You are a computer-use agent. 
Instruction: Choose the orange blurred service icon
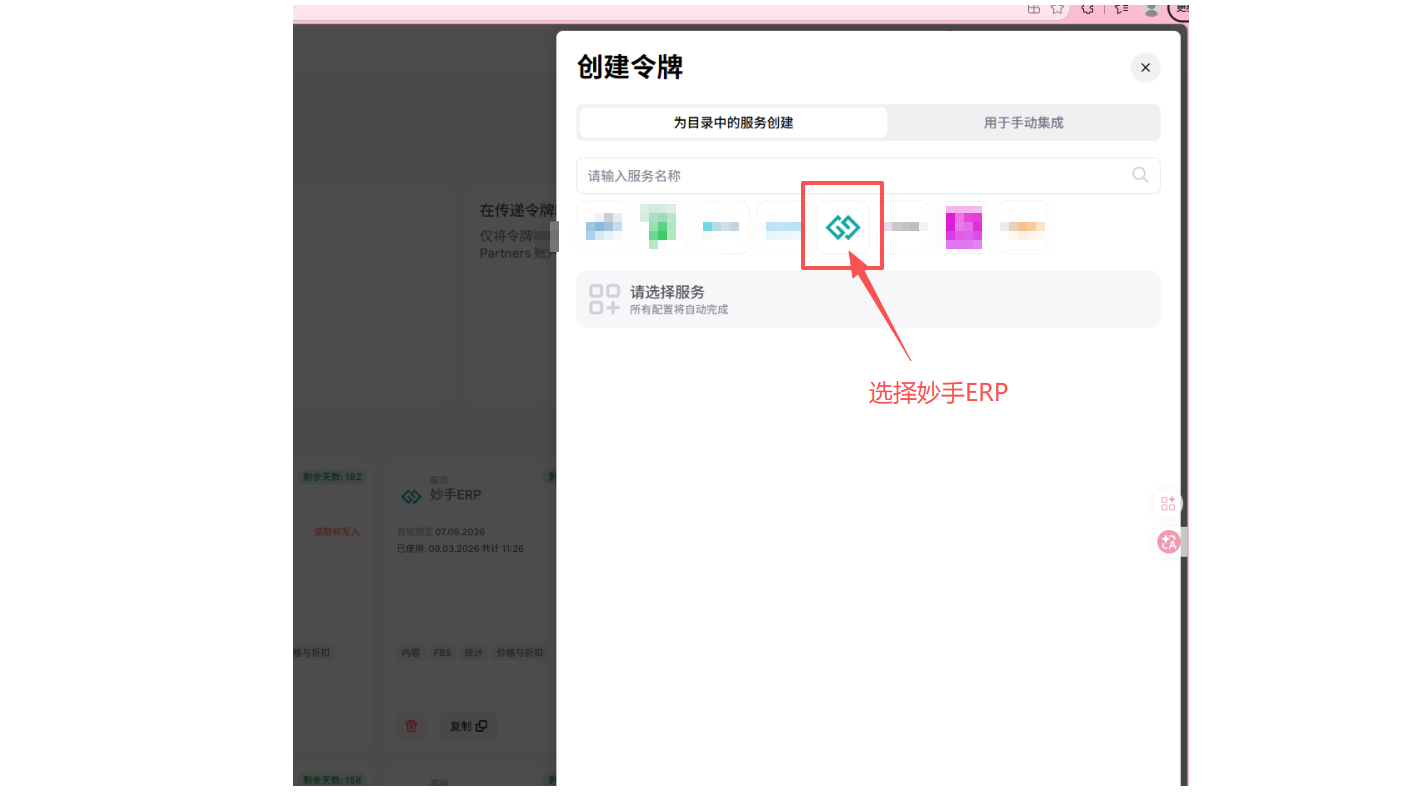click(x=1023, y=227)
